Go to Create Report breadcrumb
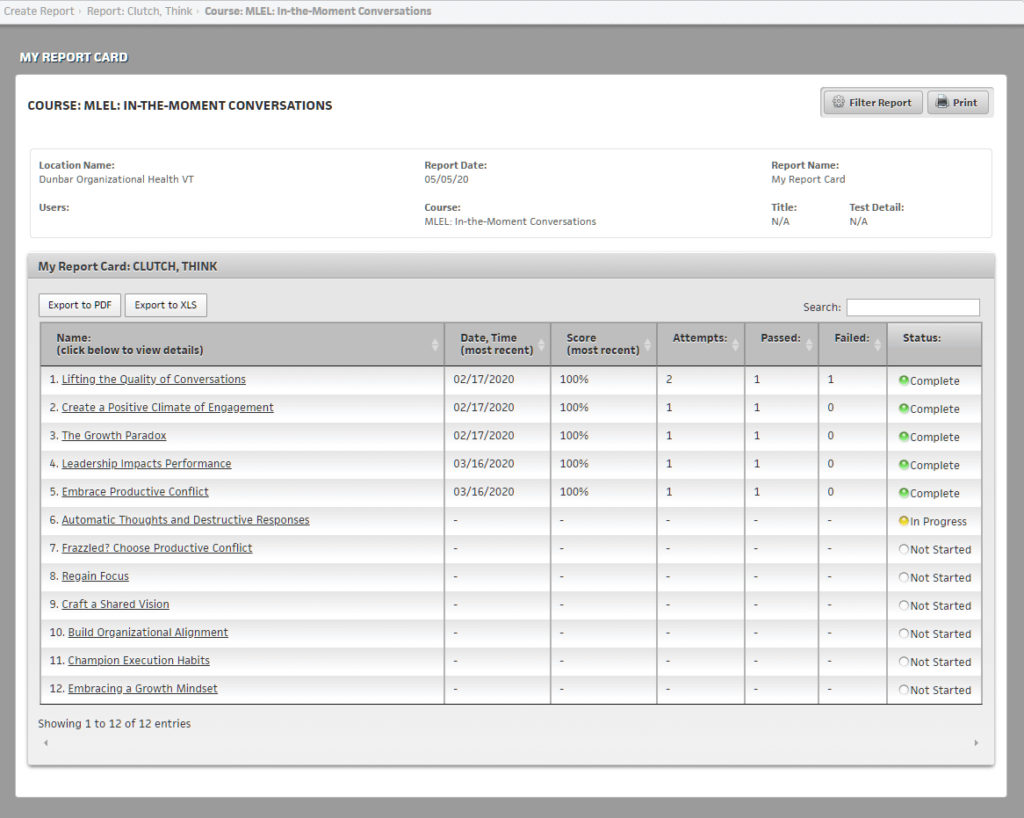 tap(39, 11)
